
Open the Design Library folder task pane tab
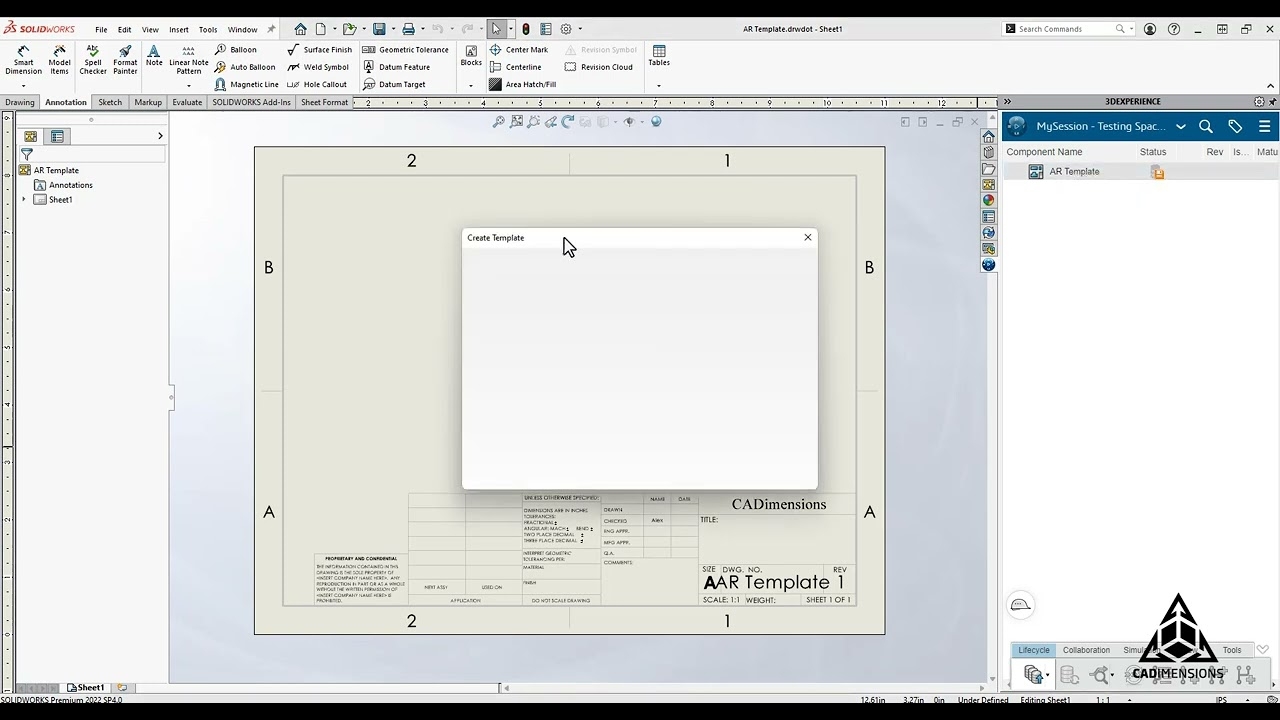[988, 169]
